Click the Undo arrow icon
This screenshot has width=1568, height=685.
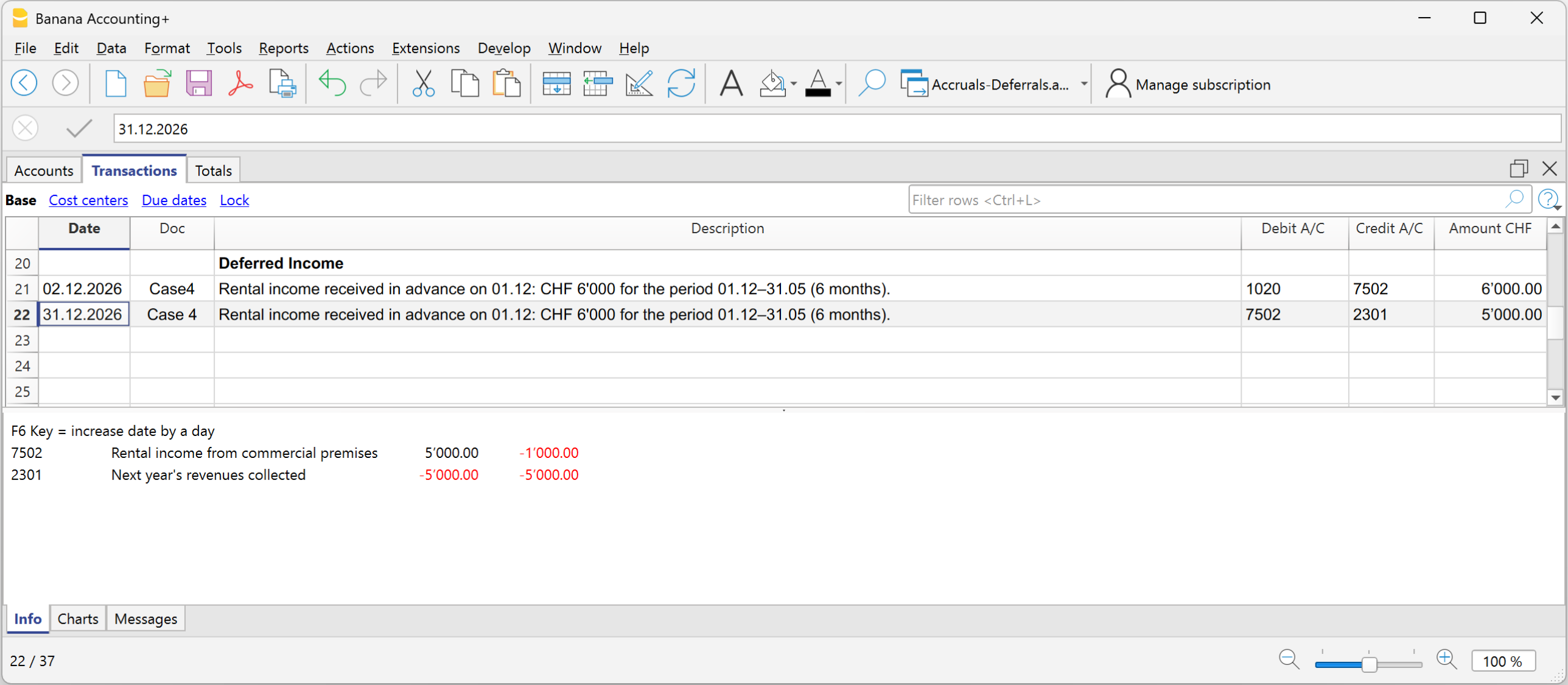click(332, 84)
